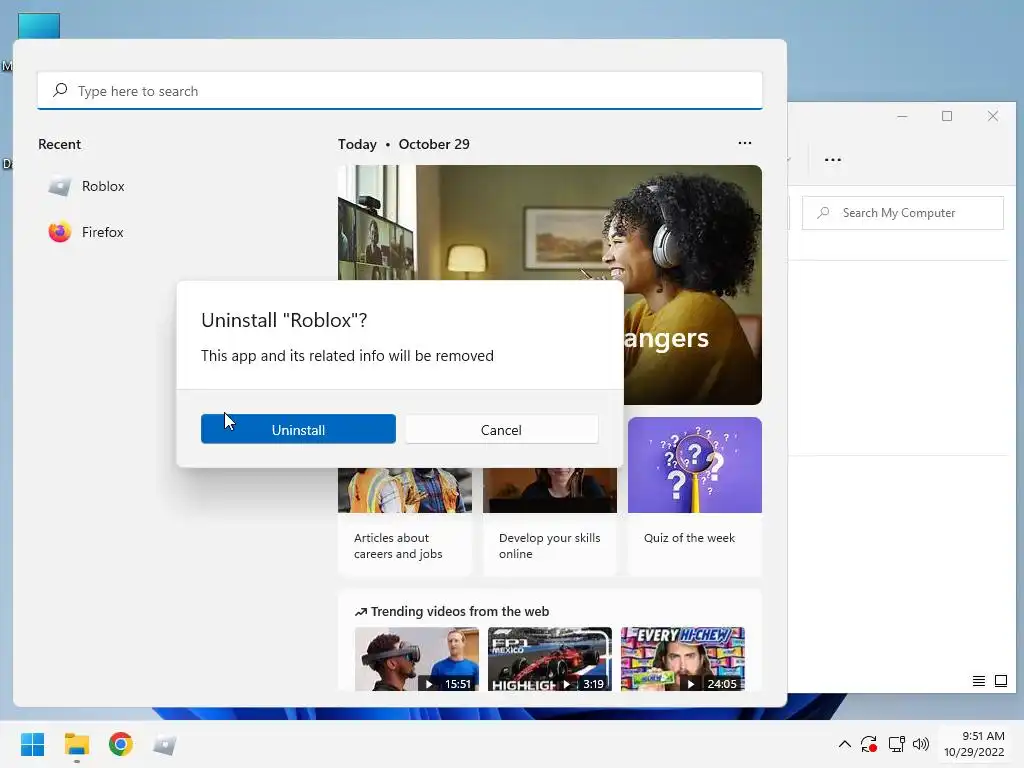The image size is (1024, 768).
Task: Confirm with the blue Uninstall button
Action: pyautogui.click(x=298, y=429)
